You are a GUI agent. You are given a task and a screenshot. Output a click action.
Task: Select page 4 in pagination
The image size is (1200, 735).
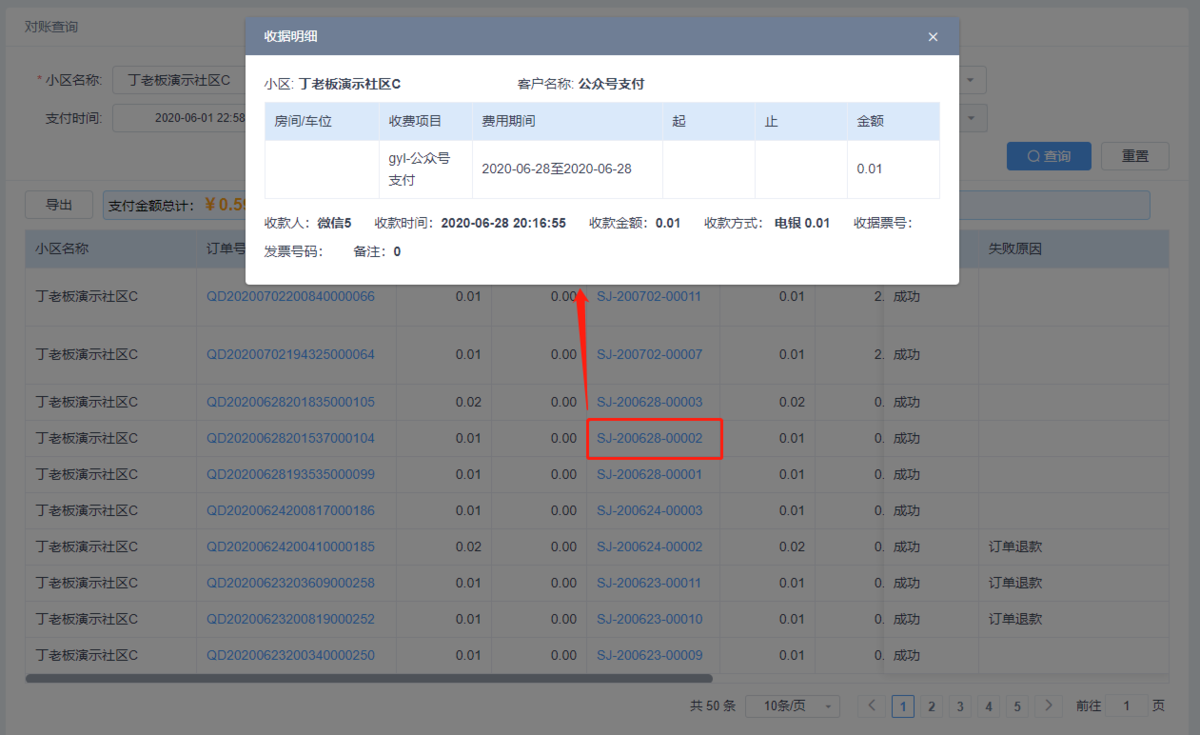[x=989, y=706]
